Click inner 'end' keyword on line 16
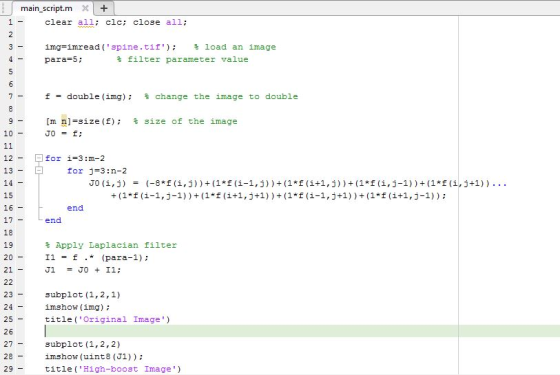 coord(75,208)
